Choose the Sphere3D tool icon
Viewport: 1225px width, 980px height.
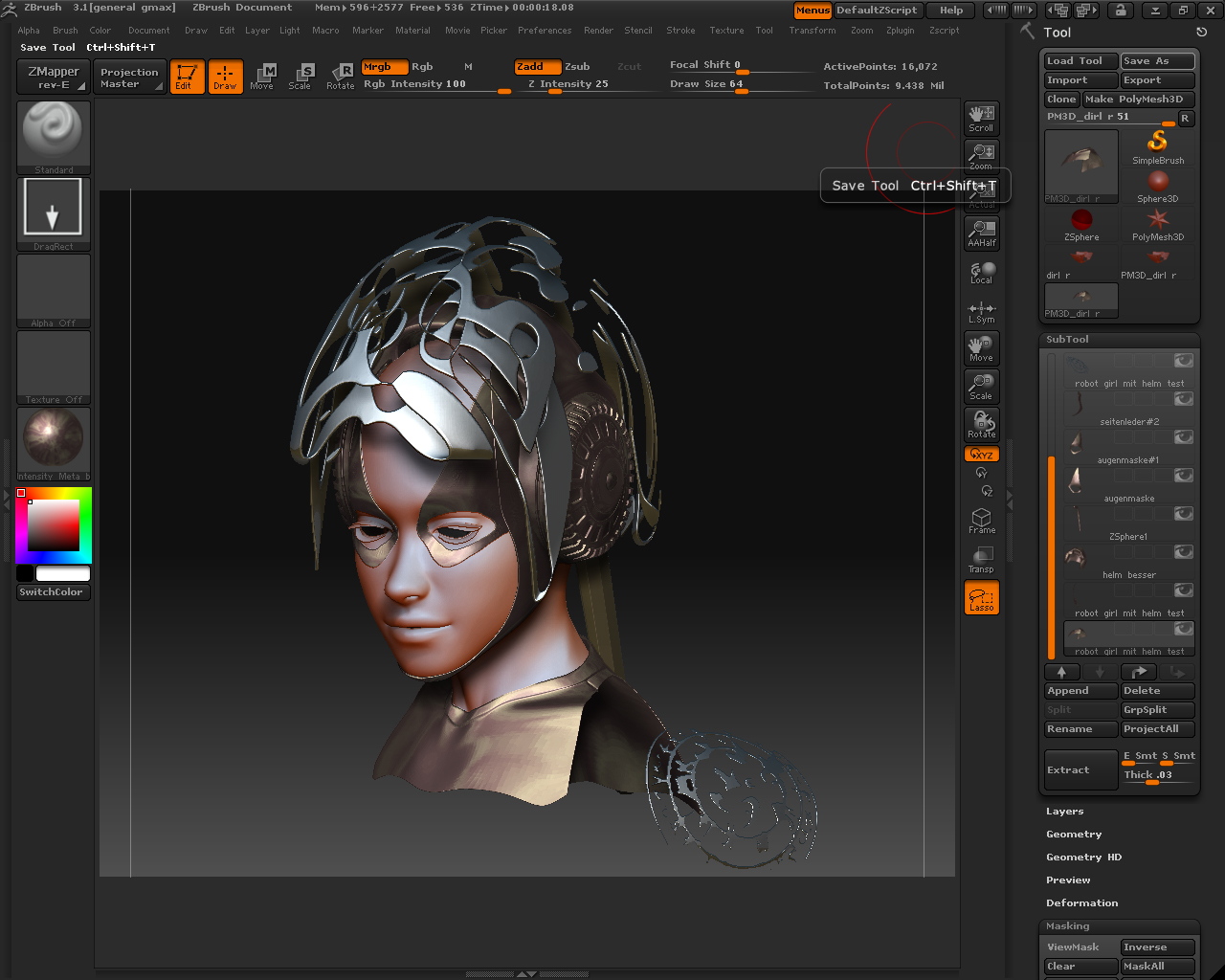tap(1158, 186)
